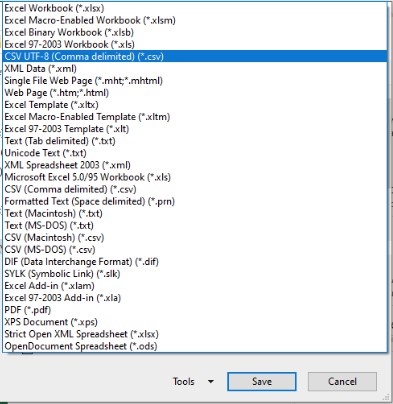Viewport: 393px width, 404px height.
Task: Pick Excel 97-2003 Add-in (*.xla)
Action: pos(195,297)
